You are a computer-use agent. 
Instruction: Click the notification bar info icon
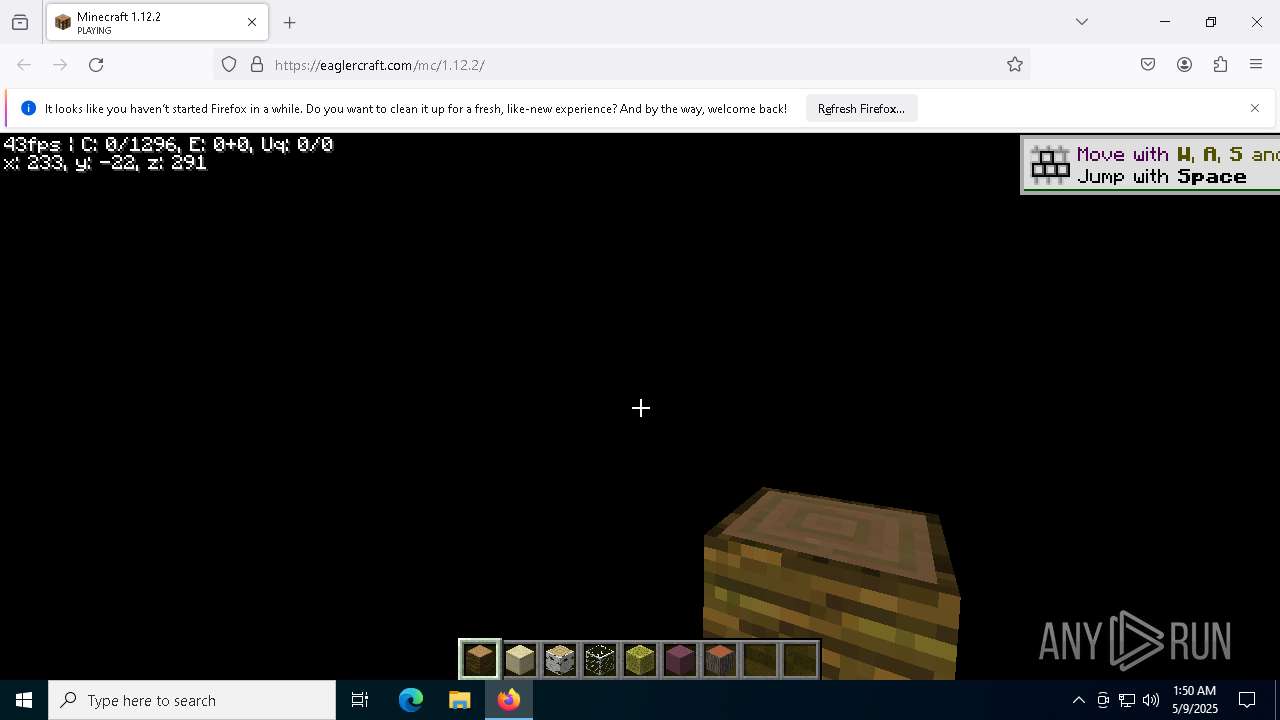pos(28,109)
